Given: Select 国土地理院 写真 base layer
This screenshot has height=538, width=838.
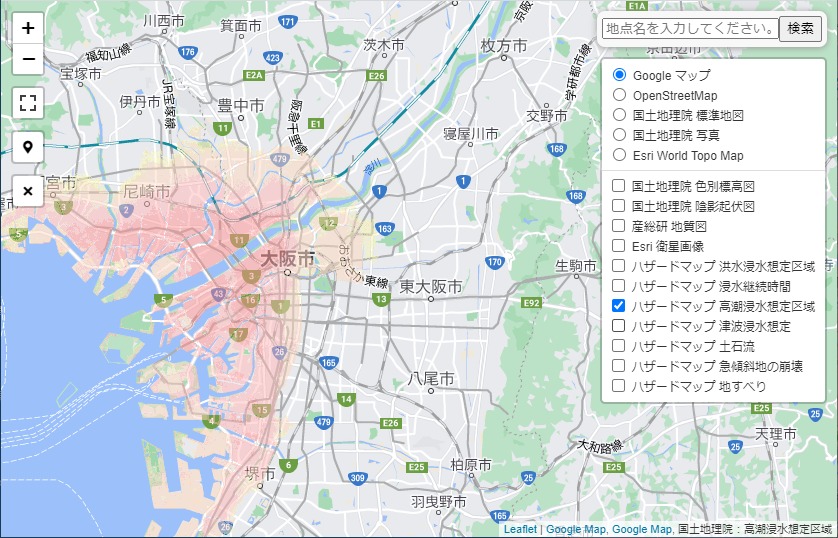Looking at the screenshot, I should pyautogui.click(x=619, y=135).
